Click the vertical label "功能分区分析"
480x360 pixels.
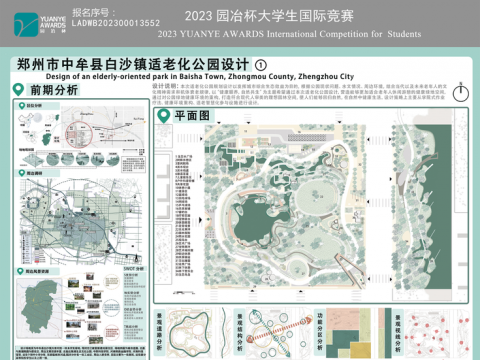pos(320,331)
